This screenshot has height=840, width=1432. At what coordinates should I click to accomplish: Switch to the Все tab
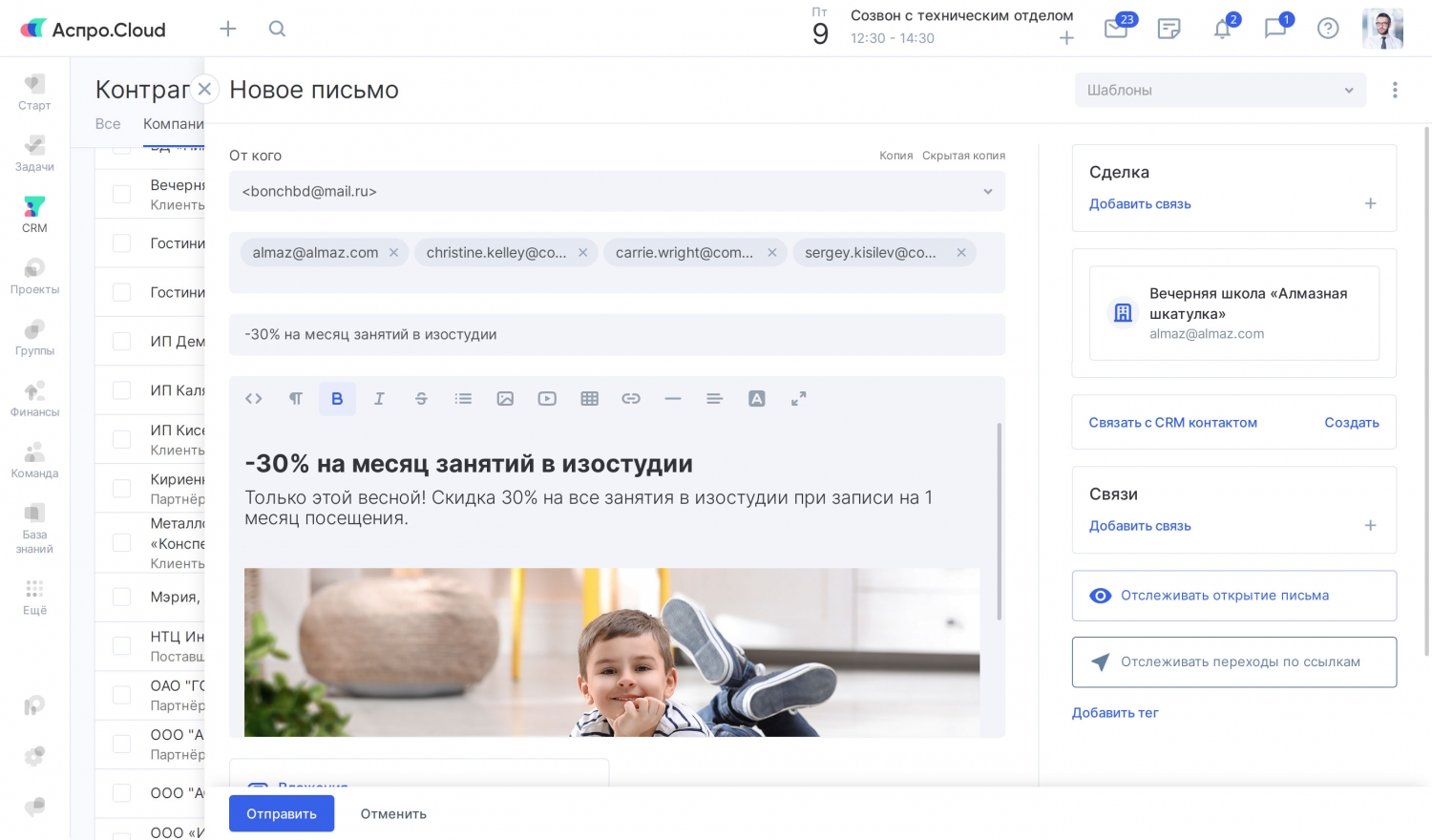coord(108,124)
